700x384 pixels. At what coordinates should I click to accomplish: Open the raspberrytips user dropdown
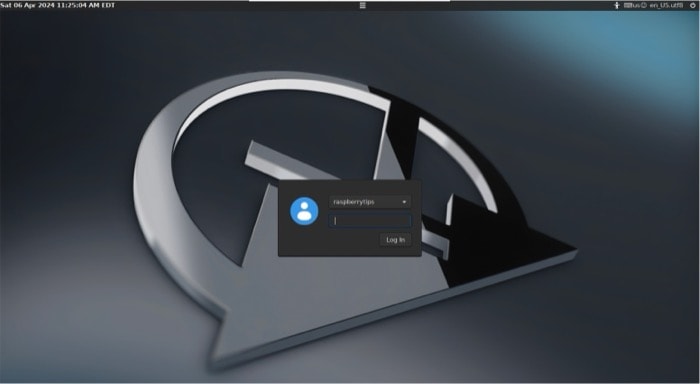click(x=370, y=202)
